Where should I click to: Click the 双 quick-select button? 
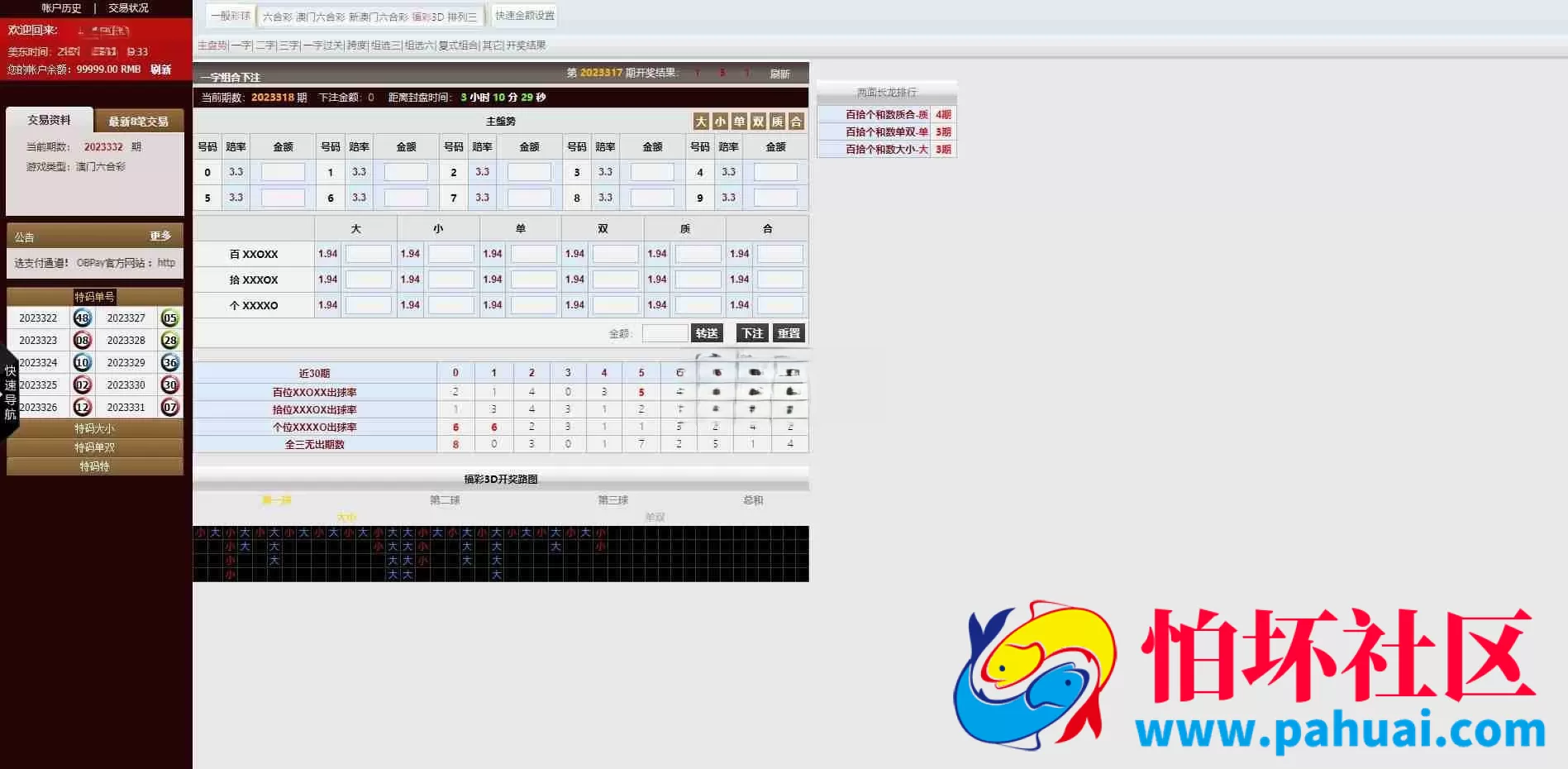coord(758,122)
